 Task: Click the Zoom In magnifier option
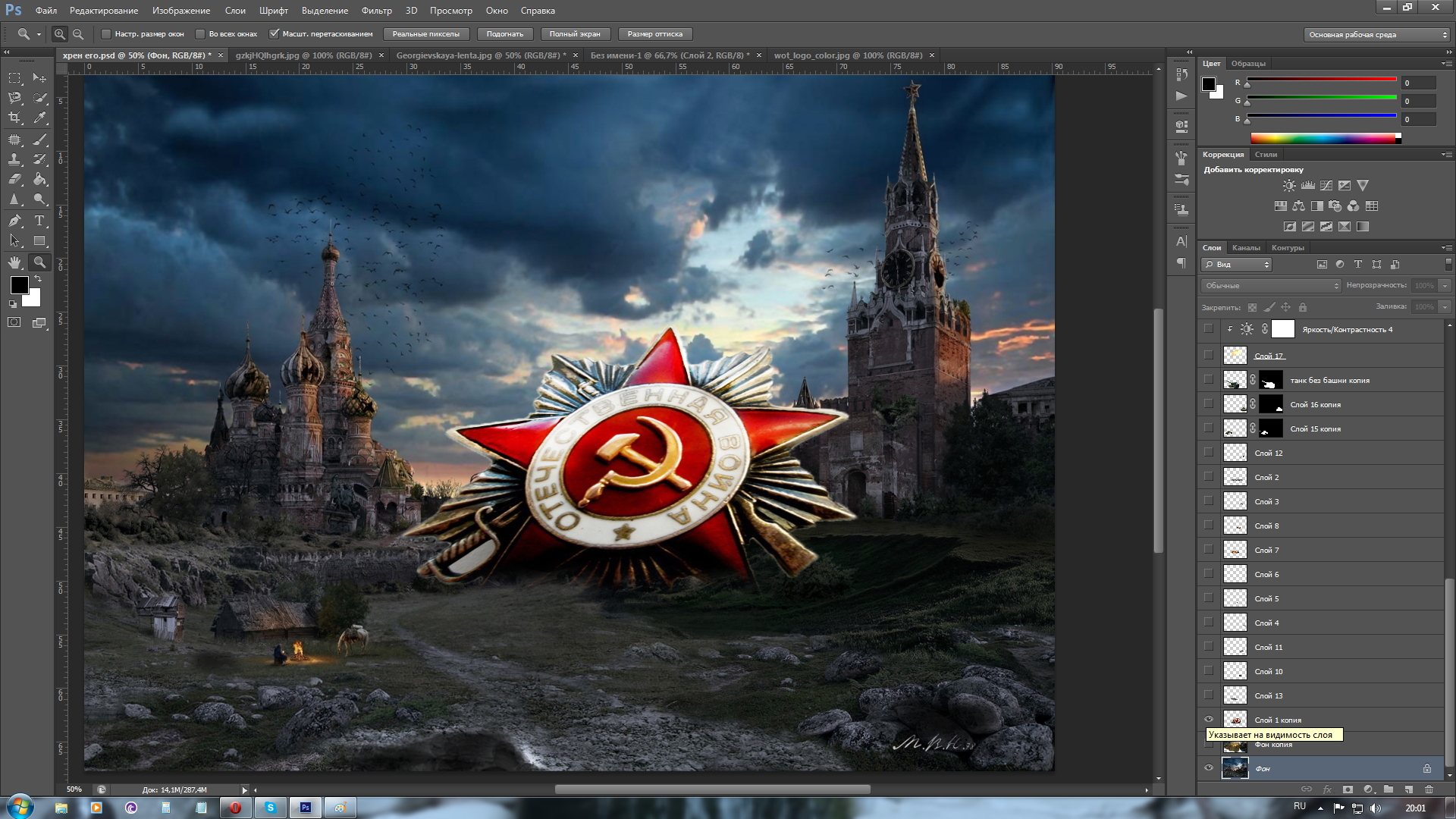[x=59, y=34]
